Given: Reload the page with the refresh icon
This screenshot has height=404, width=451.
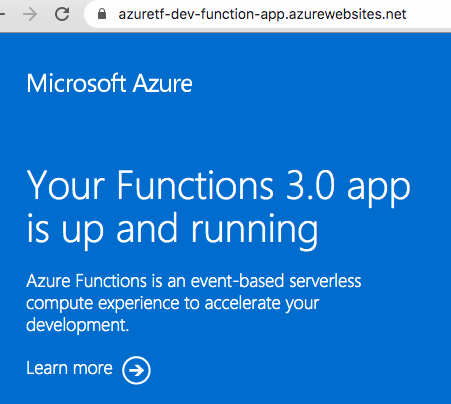Looking at the screenshot, I should coord(62,14).
